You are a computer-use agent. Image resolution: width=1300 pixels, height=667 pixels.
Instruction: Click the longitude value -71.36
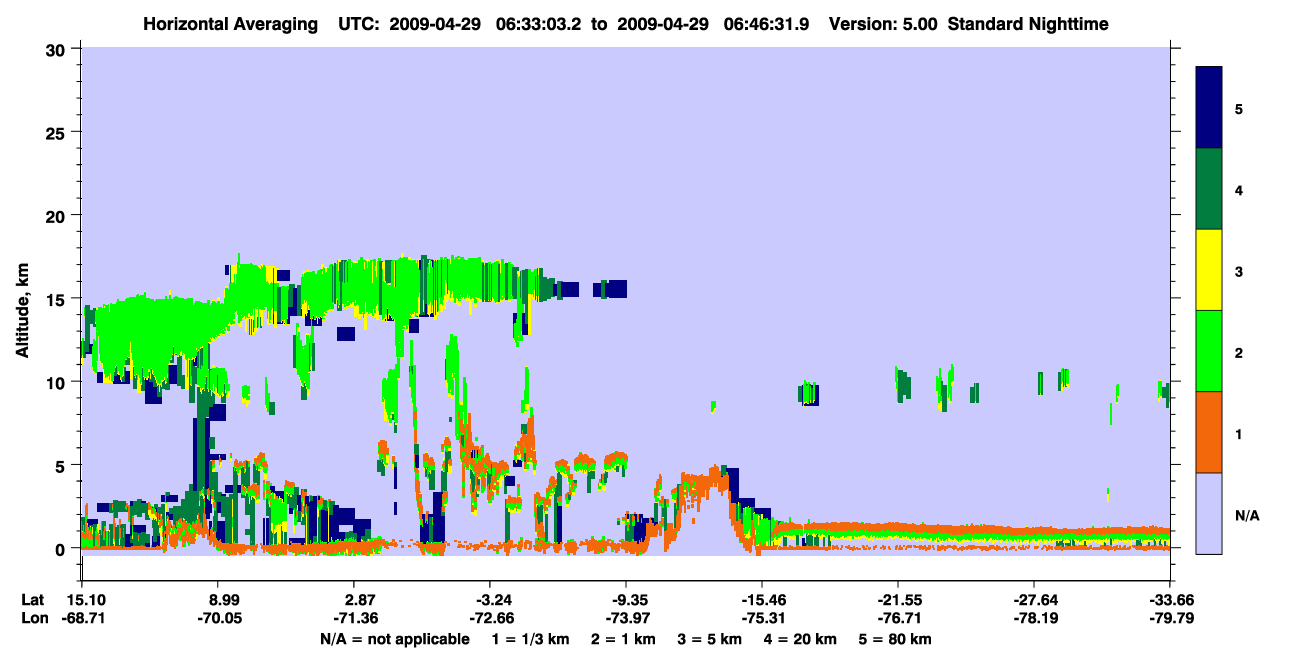pos(353,619)
